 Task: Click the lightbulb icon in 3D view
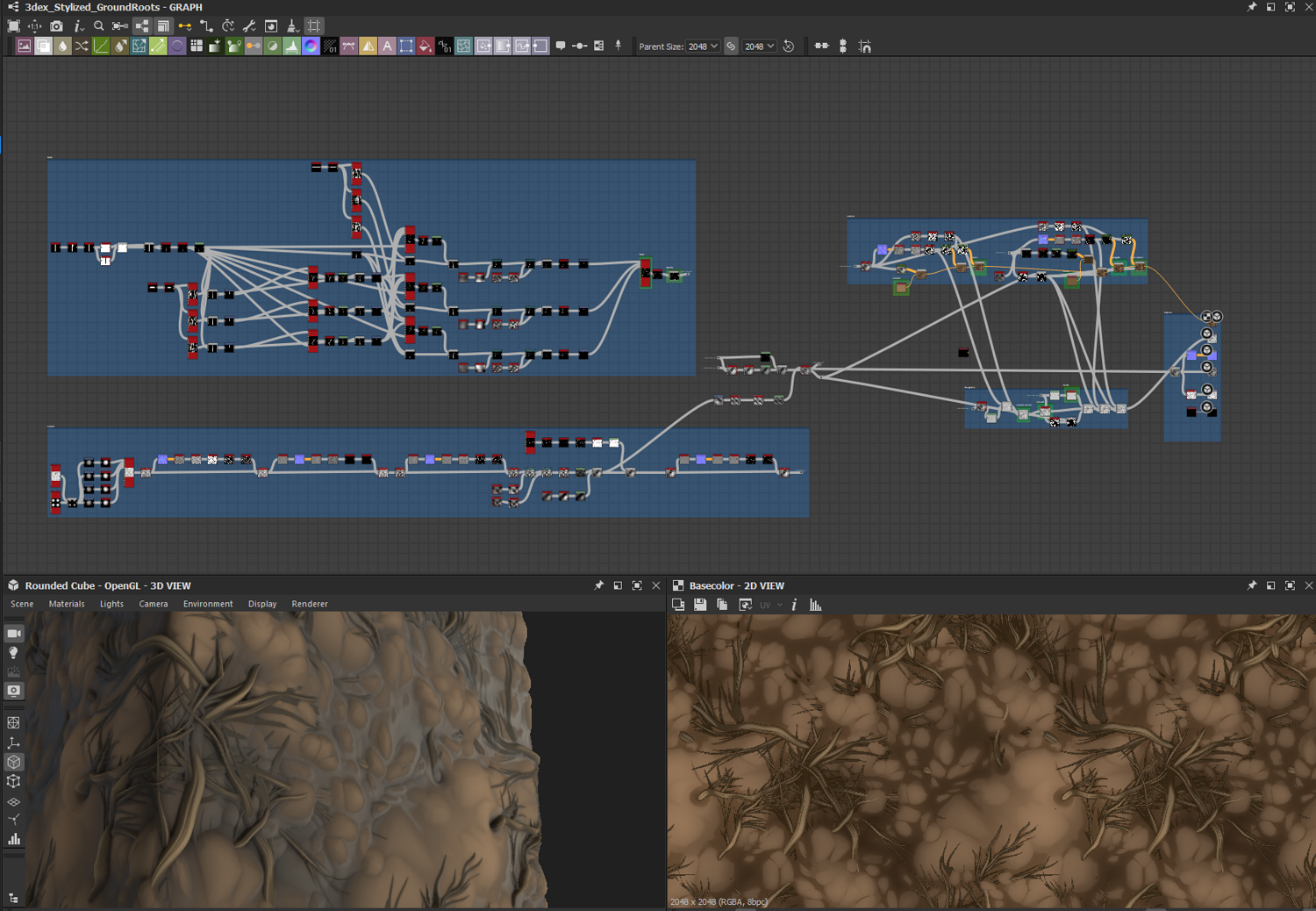(x=14, y=653)
